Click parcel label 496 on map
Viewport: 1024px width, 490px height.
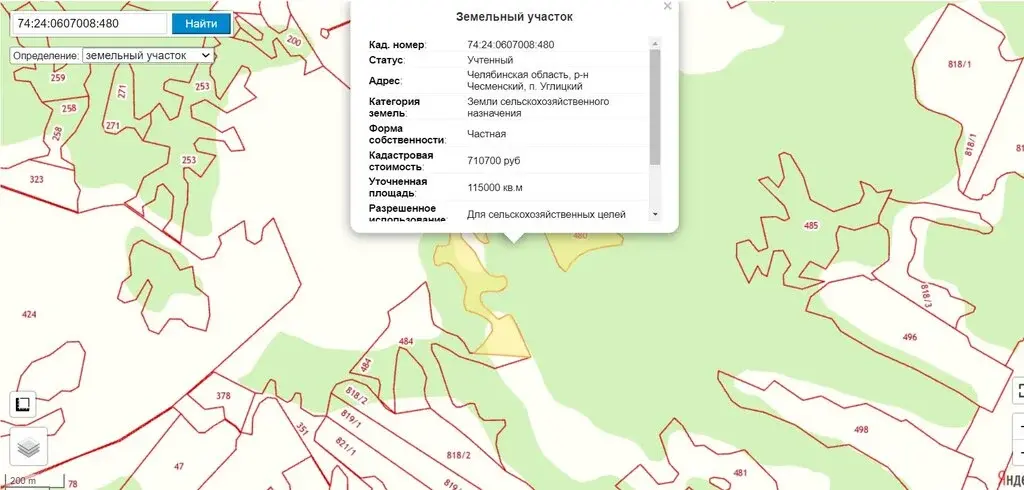tap(910, 337)
